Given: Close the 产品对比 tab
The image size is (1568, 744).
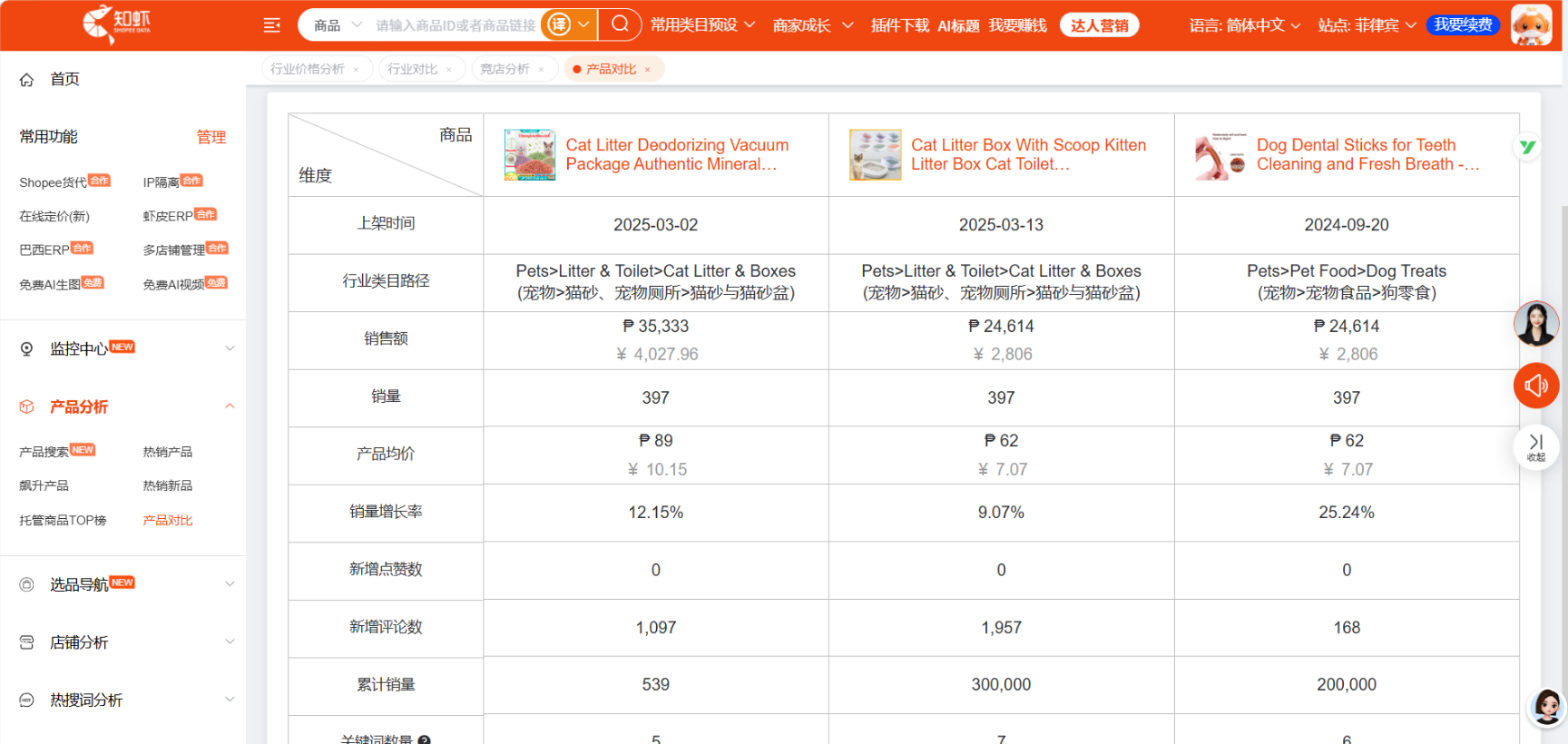Looking at the screenshot, I should 647,70.
